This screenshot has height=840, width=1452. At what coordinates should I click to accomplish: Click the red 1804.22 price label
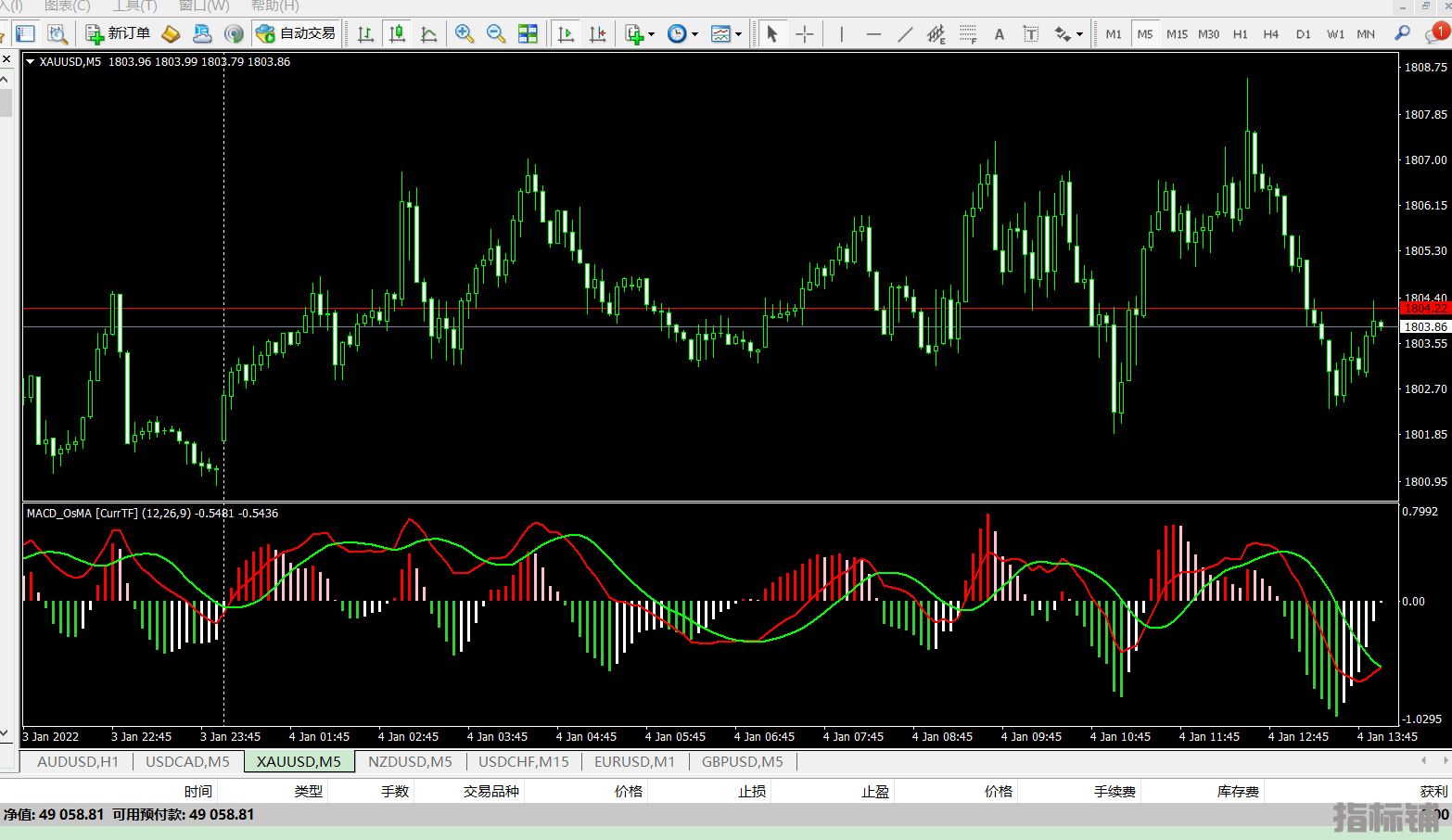[1425, 308]
